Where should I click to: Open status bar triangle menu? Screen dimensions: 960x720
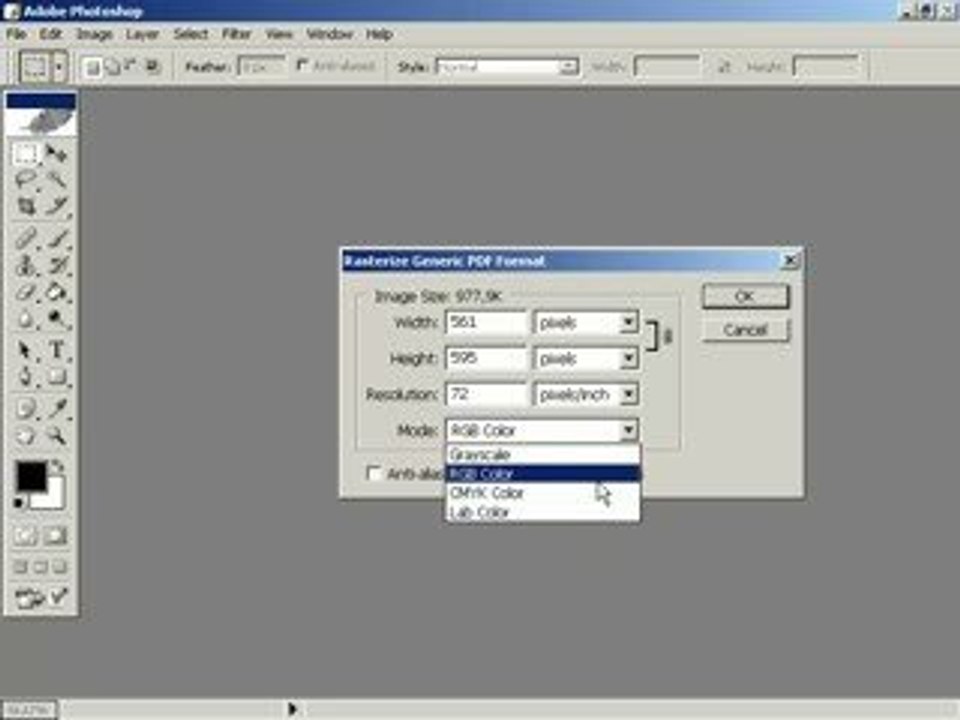292,709
